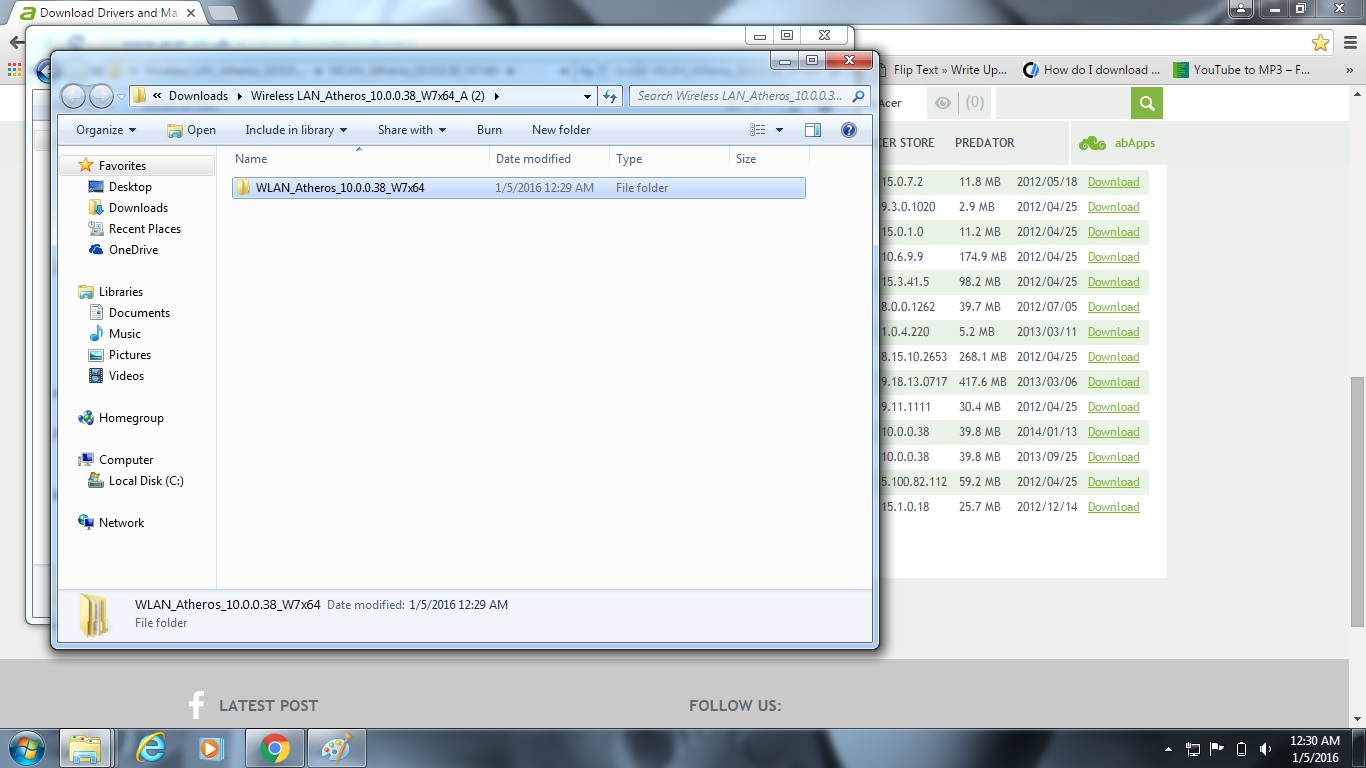Viewport: 1366px width, 768px height.
Task: Create a New folder from toolbar
Action: click(561, 130)
